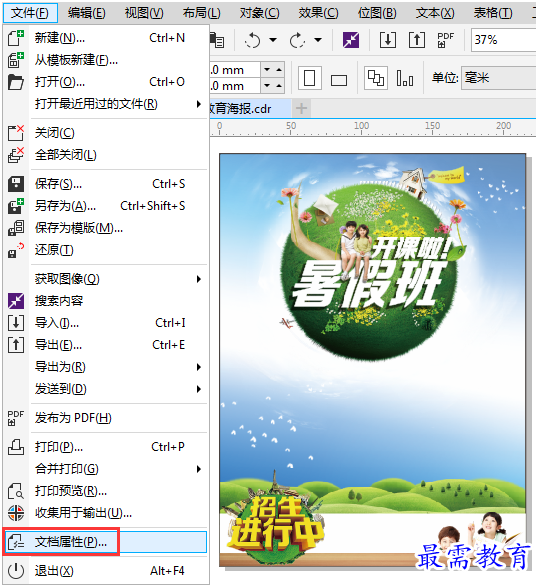Image resolution: width=539 pixels, height=588 pixels.
Task: Click the Close All icon
Action: coord(16,155)
